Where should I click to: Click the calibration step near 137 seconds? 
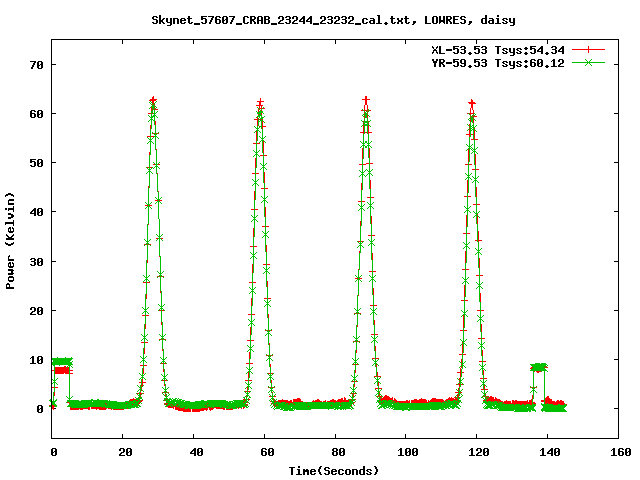click(x=539, y=367)
